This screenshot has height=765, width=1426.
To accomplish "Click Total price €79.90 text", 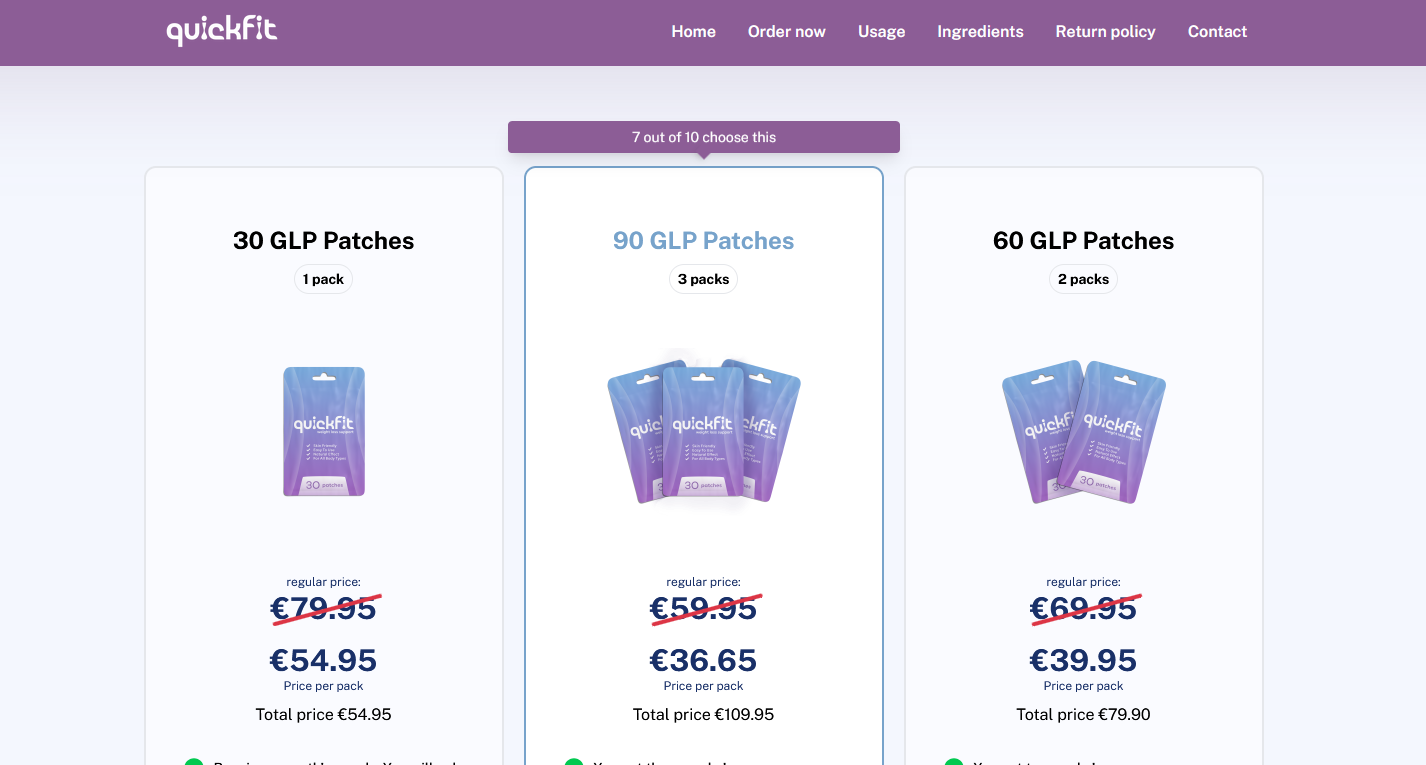I will [x=1084, y=714].
